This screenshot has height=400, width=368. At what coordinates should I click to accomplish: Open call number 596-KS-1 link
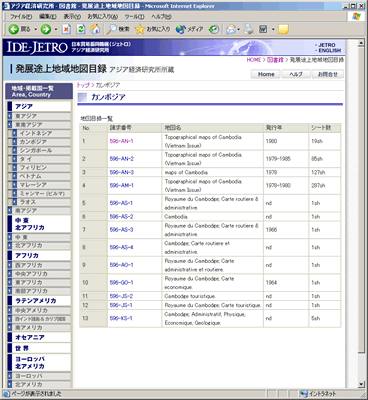coord(121,318)
